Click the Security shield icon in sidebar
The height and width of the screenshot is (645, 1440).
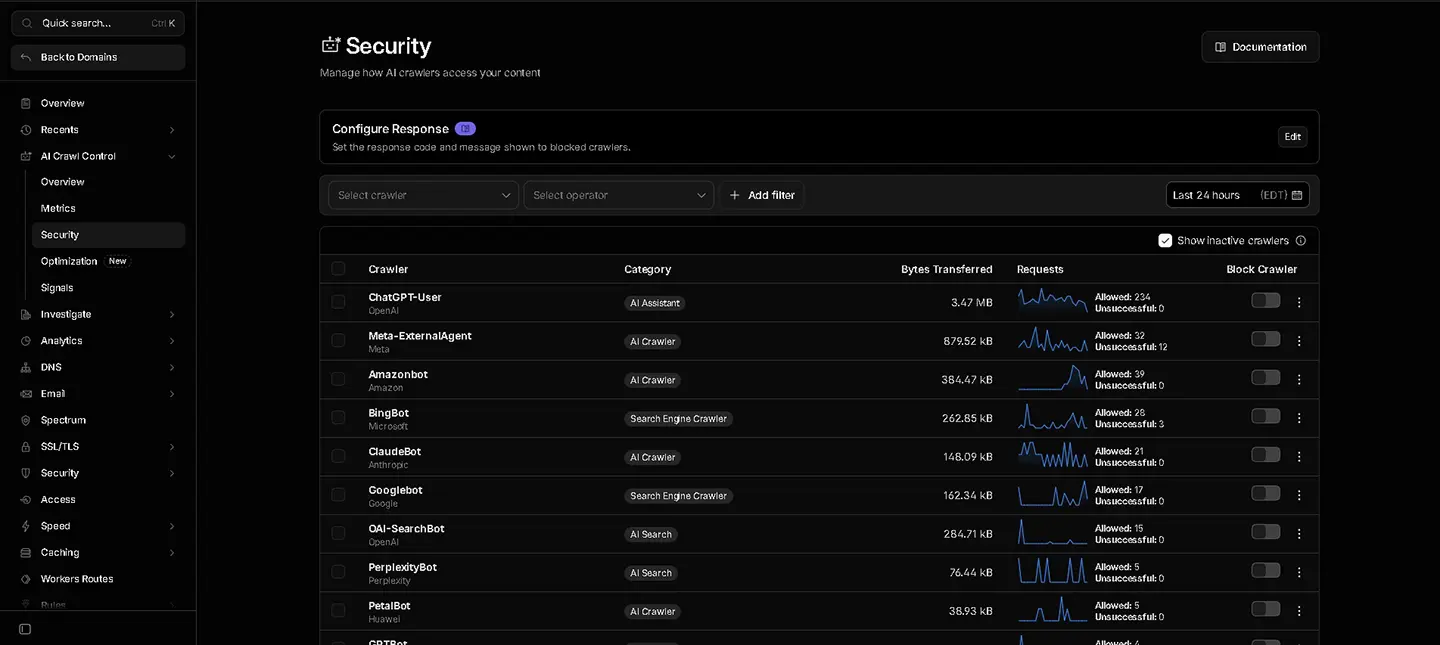[26, 473]
